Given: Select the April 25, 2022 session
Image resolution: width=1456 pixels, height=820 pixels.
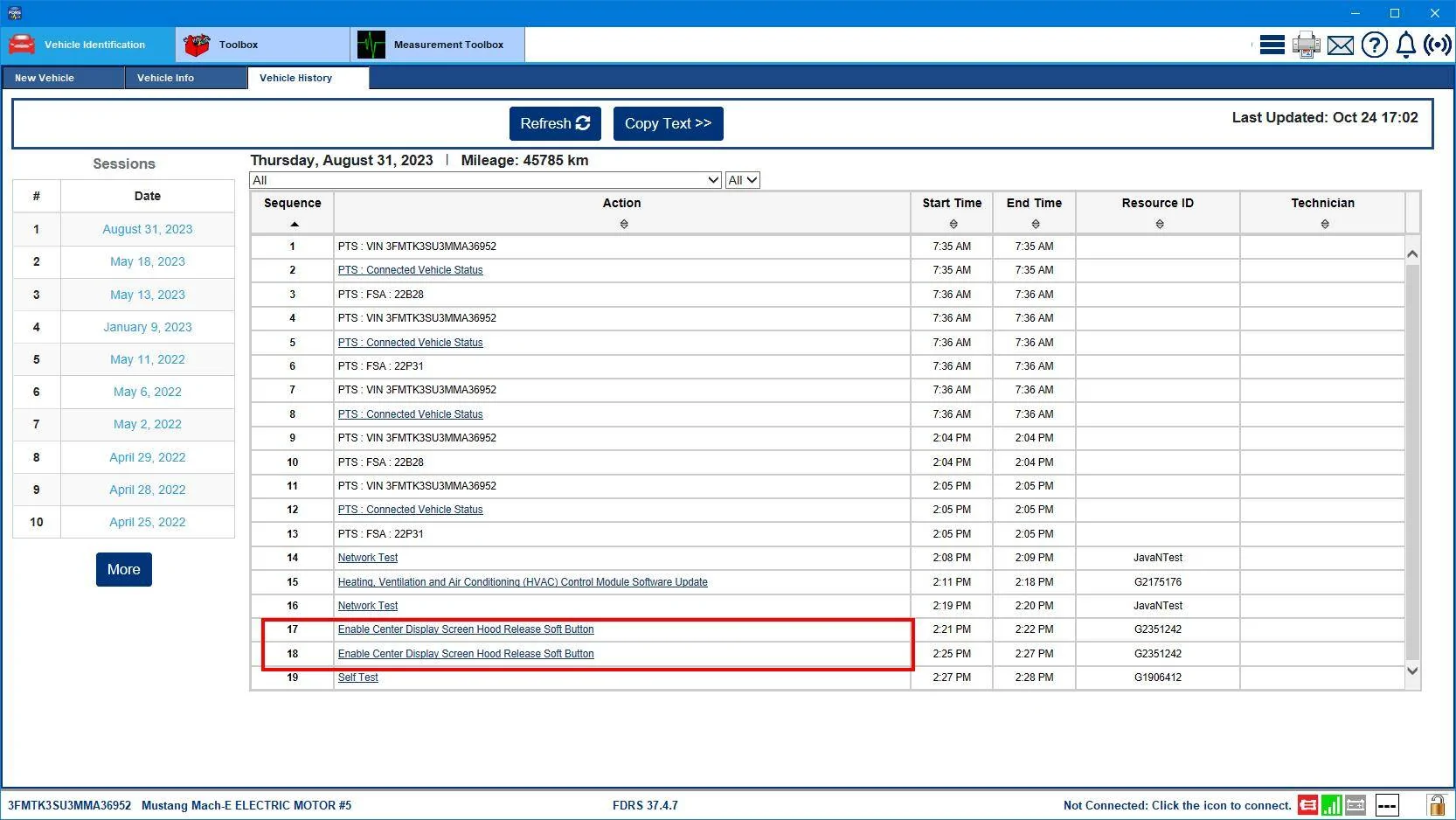Looking at the screenshot, I should [148, 522].
